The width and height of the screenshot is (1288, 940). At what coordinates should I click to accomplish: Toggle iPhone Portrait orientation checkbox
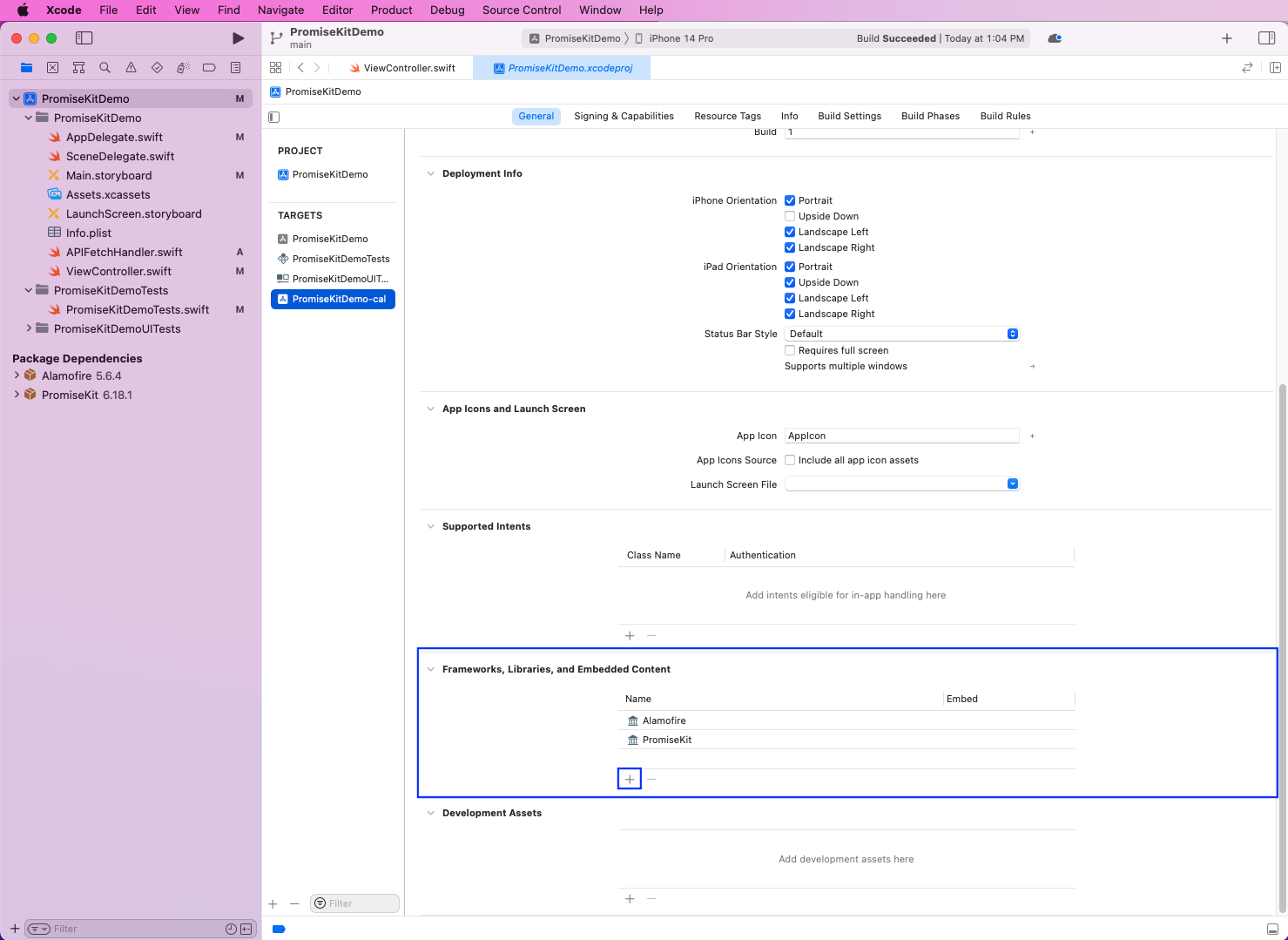coord(790,200)
